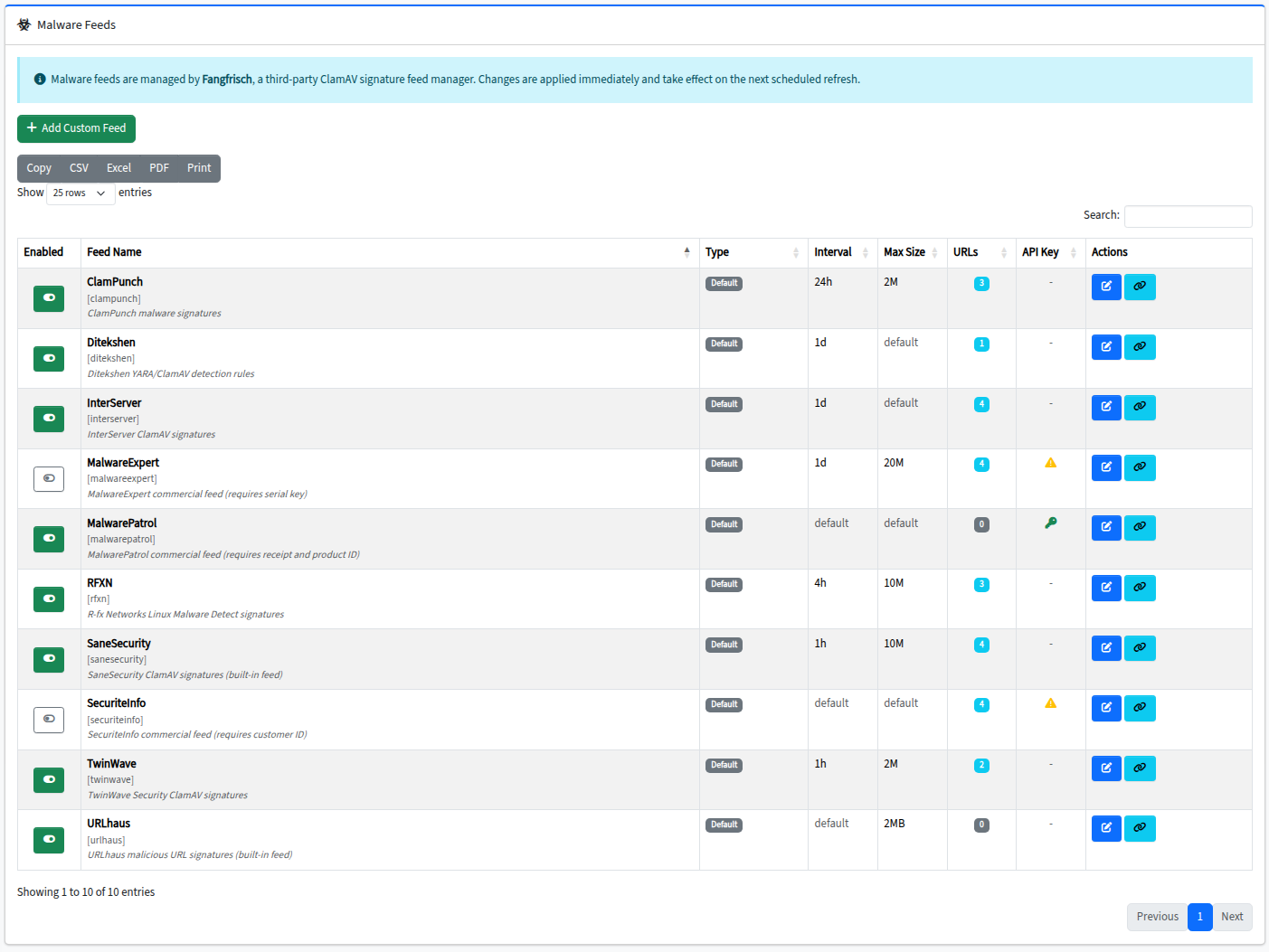The height and width of the screenshot is (952, 1269).
Task: Disable the InterServer feed toggle
Action: [x=49, y=419]
